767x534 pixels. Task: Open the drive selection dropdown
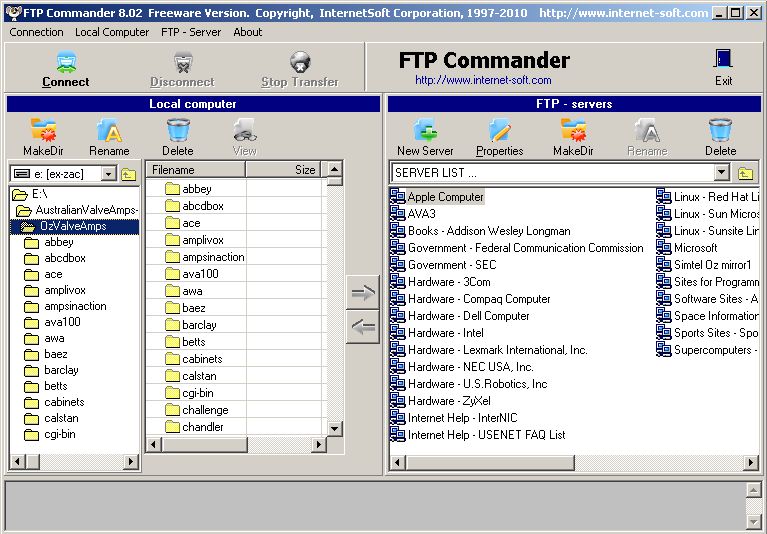click(x=109, y=174)
